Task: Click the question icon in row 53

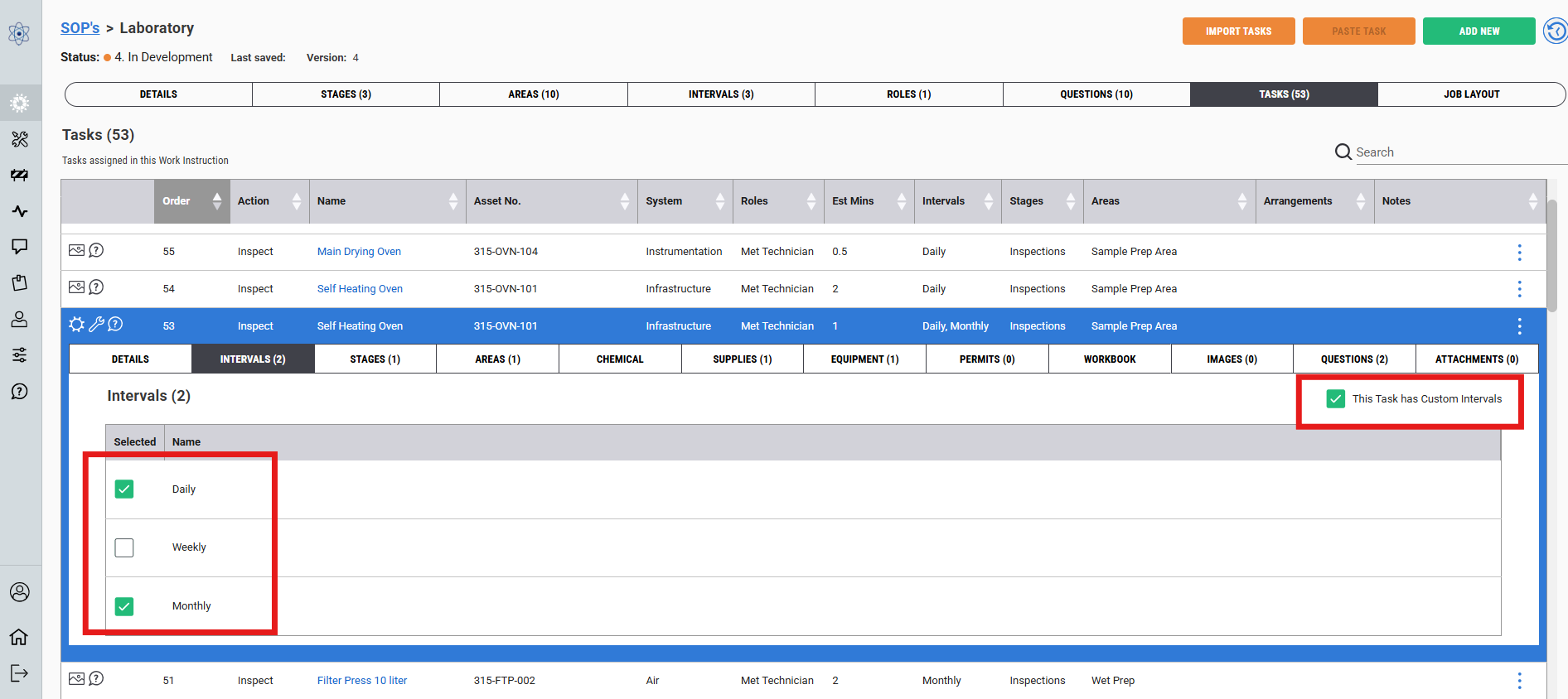Action: coord(115,324)
